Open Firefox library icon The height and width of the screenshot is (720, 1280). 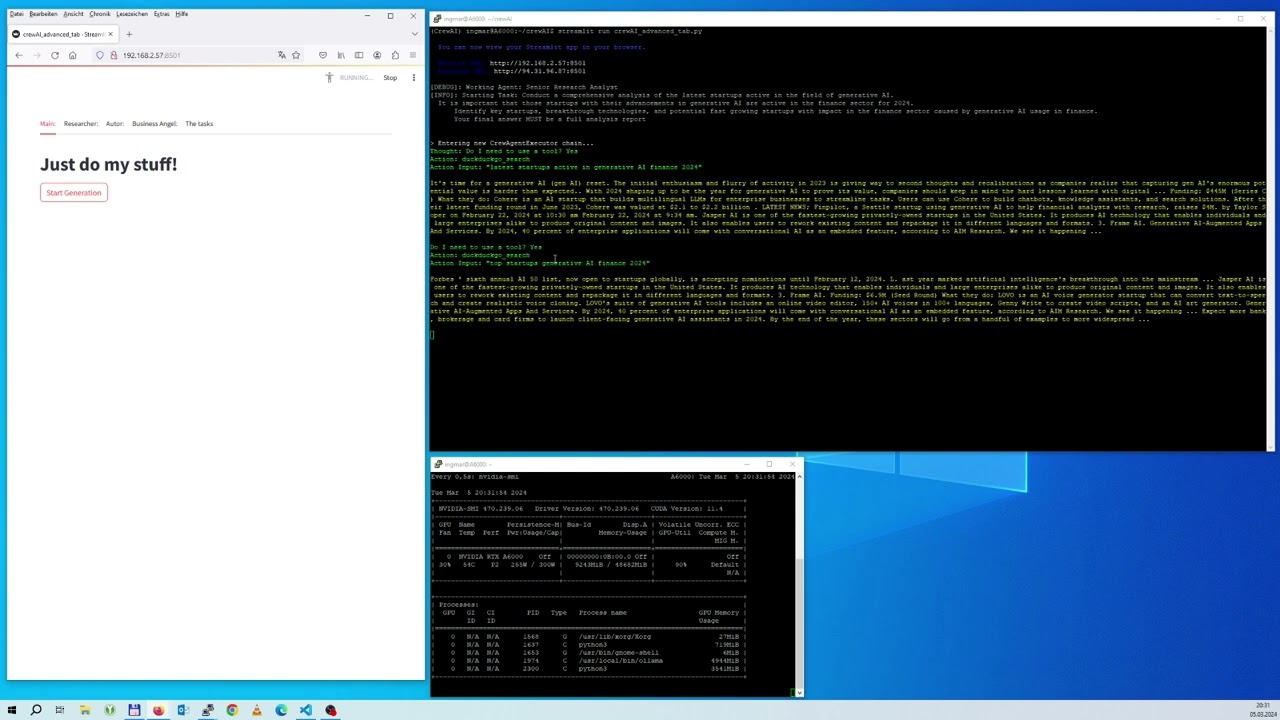[x=341, y=55]
